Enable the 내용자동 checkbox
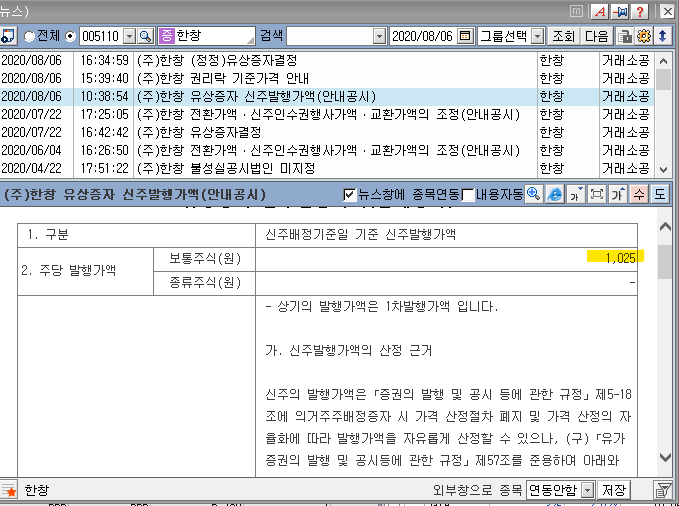The image size is (679, 506). pos(468,195)
